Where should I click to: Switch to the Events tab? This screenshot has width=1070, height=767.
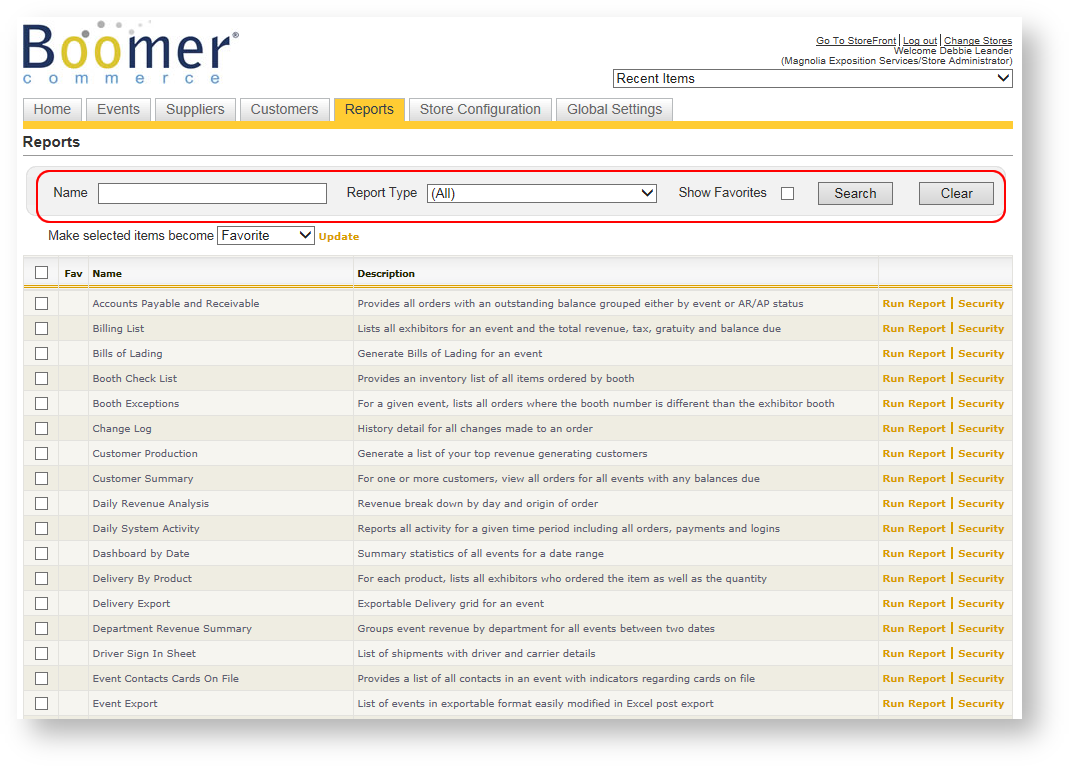[x=118, y=109]
